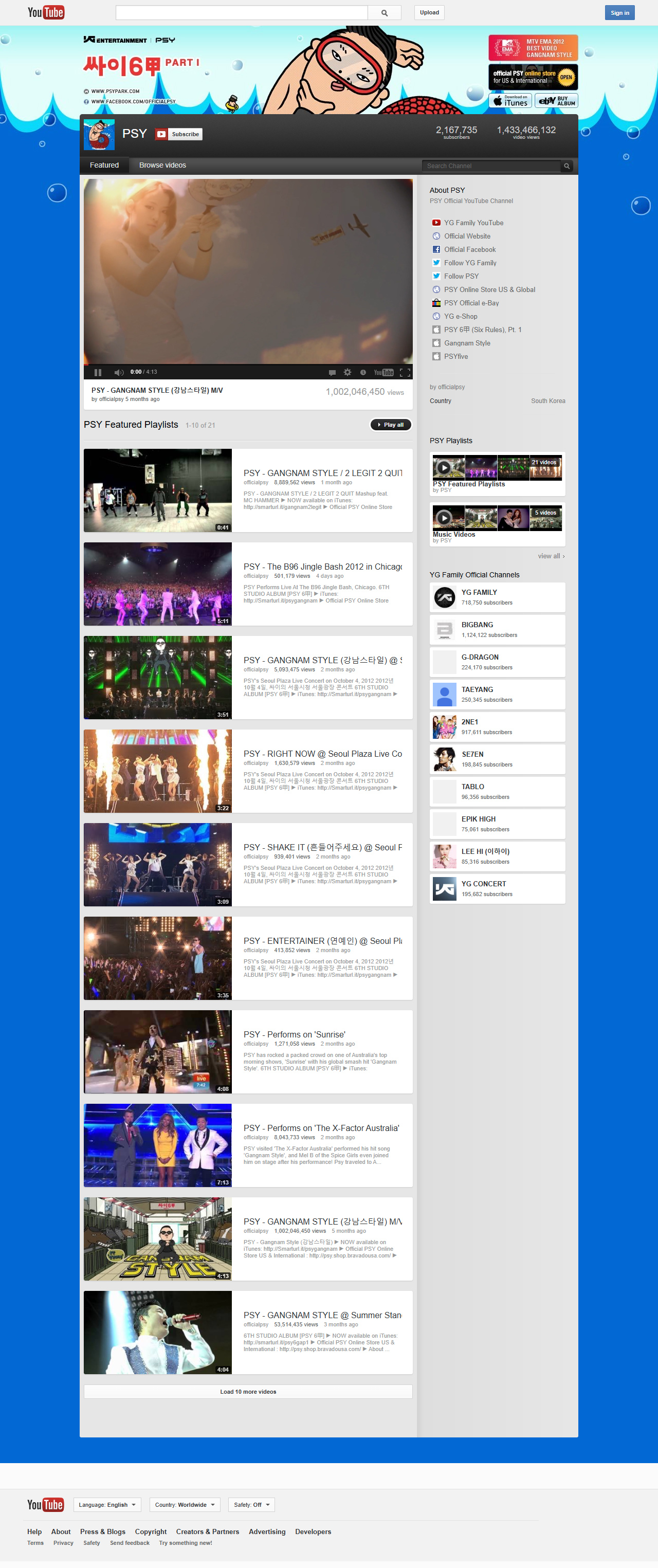
Task: Open the 2NE1 channel
Action: 497,727
